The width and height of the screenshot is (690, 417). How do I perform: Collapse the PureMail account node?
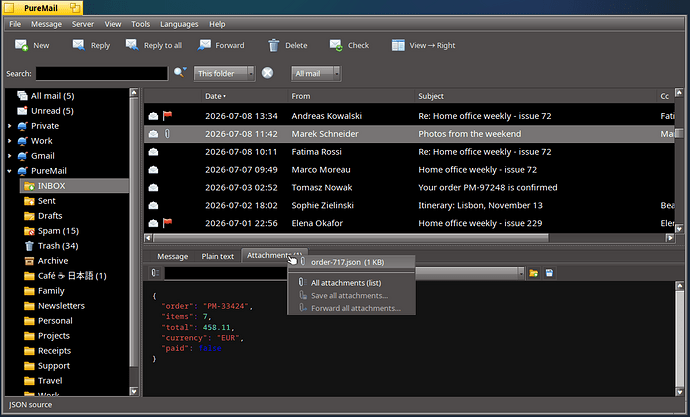pyautogui.click(x=10, y=171)
